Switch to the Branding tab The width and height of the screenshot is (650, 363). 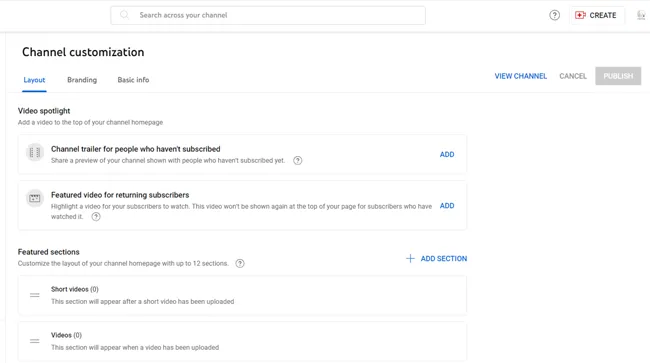pyautogui.click(x=82, y=80)
